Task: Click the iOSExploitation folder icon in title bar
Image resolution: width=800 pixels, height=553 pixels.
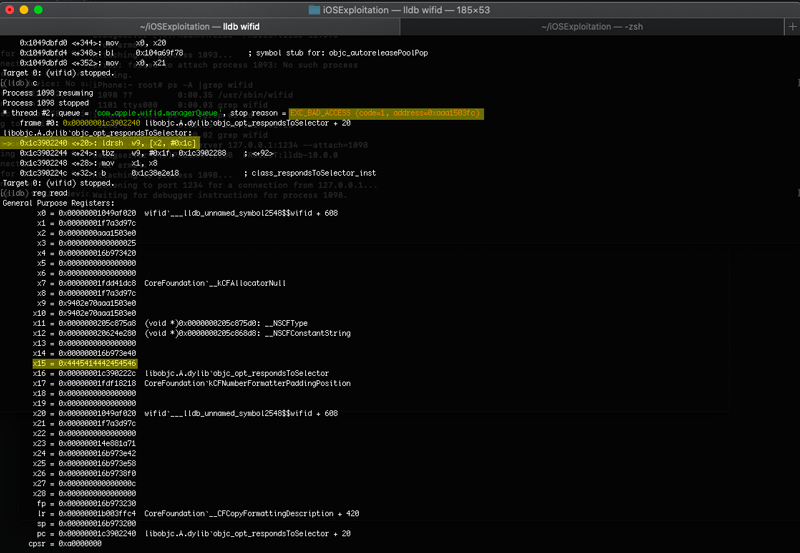Action: pos(314,9)
